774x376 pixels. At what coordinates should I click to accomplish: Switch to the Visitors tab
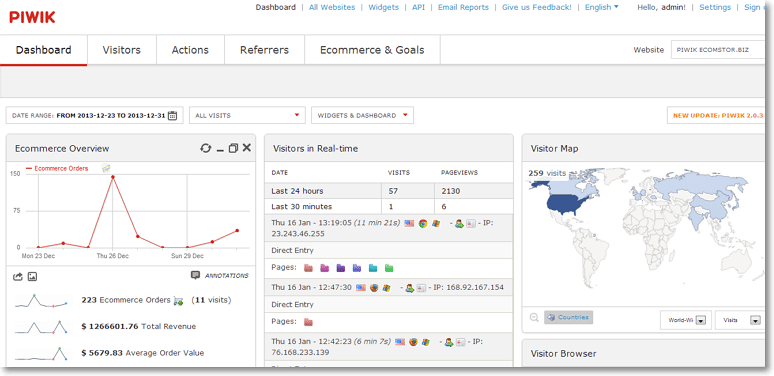click(x=121, y=50)
